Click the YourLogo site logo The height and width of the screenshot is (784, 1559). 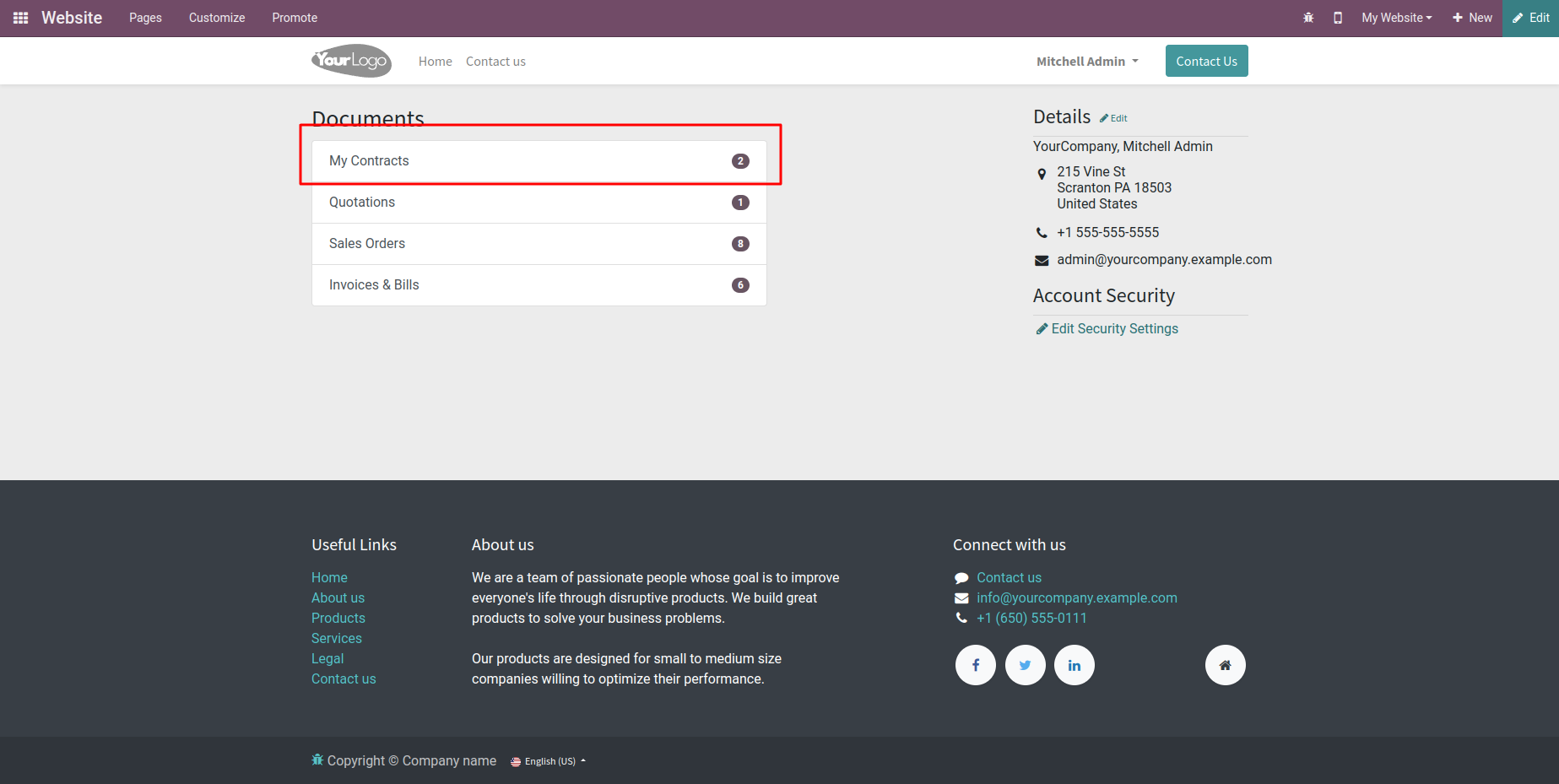click(x=351, y=61)
